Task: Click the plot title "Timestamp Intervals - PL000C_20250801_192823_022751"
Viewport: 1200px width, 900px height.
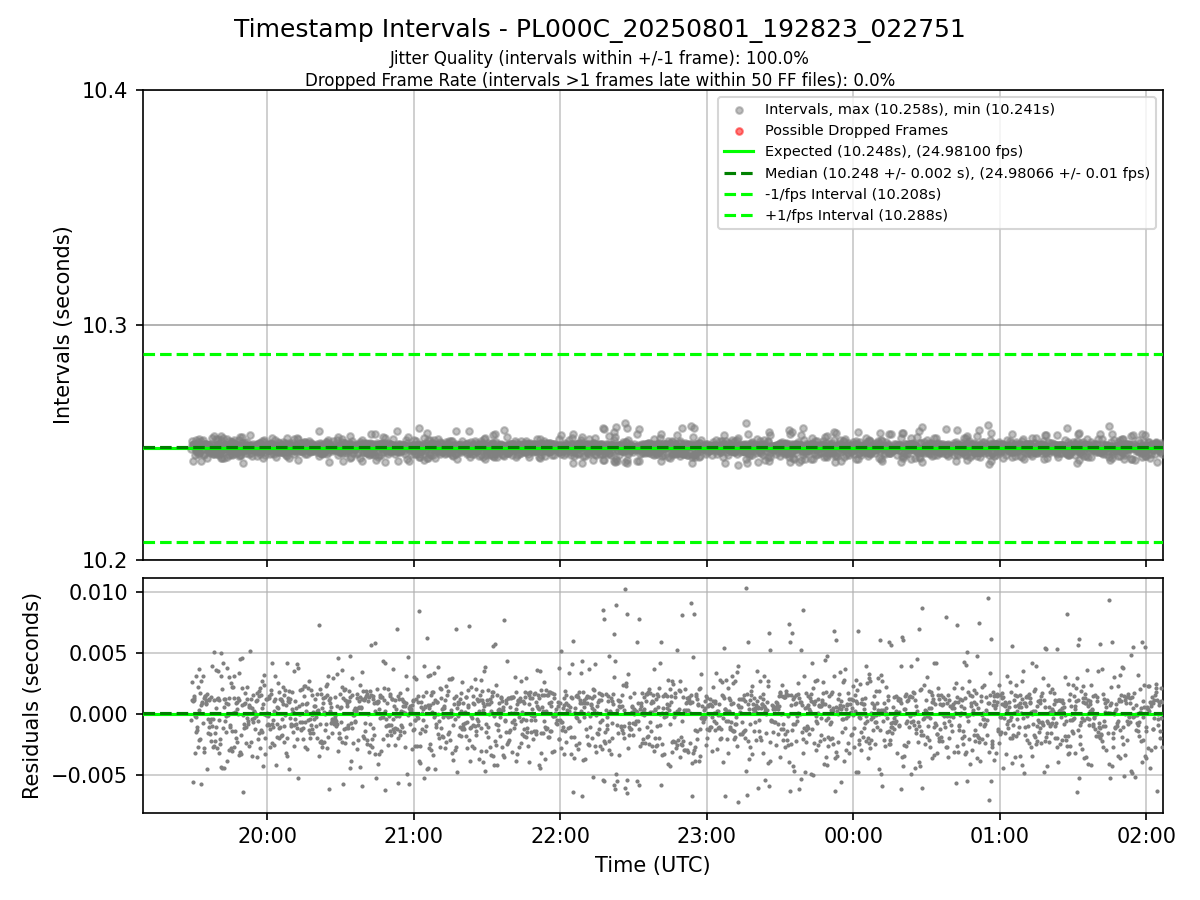Action: [599, 29]
